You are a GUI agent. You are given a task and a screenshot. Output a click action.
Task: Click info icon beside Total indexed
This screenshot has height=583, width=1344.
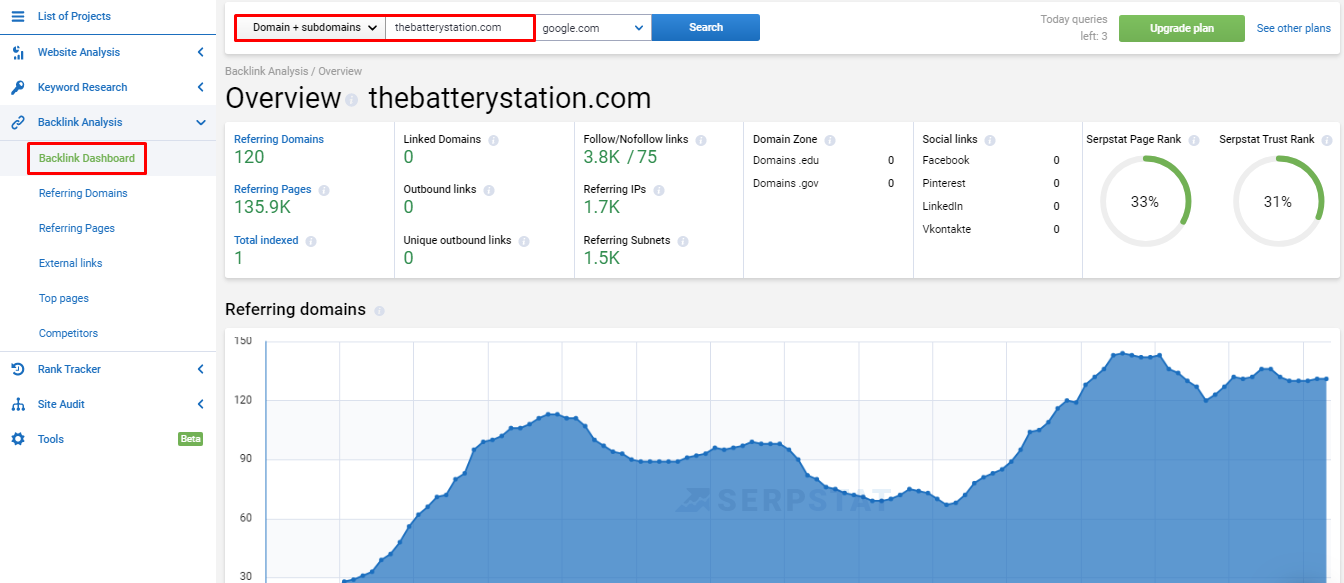tap(311, 241)
